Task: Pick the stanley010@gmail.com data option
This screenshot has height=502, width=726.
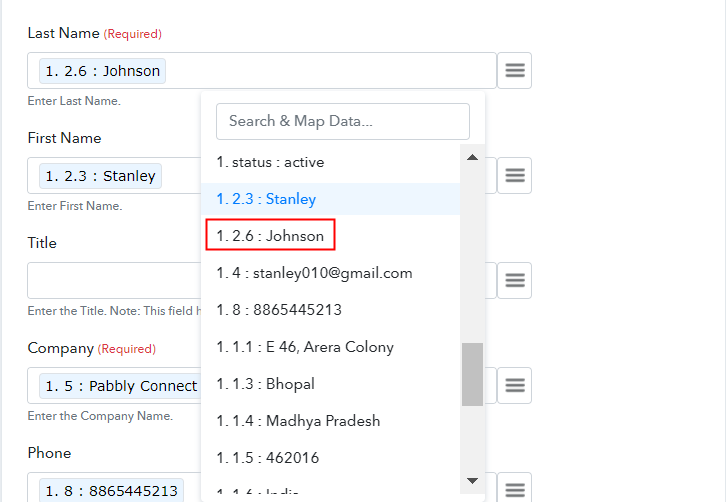Action: pos(314,273)
